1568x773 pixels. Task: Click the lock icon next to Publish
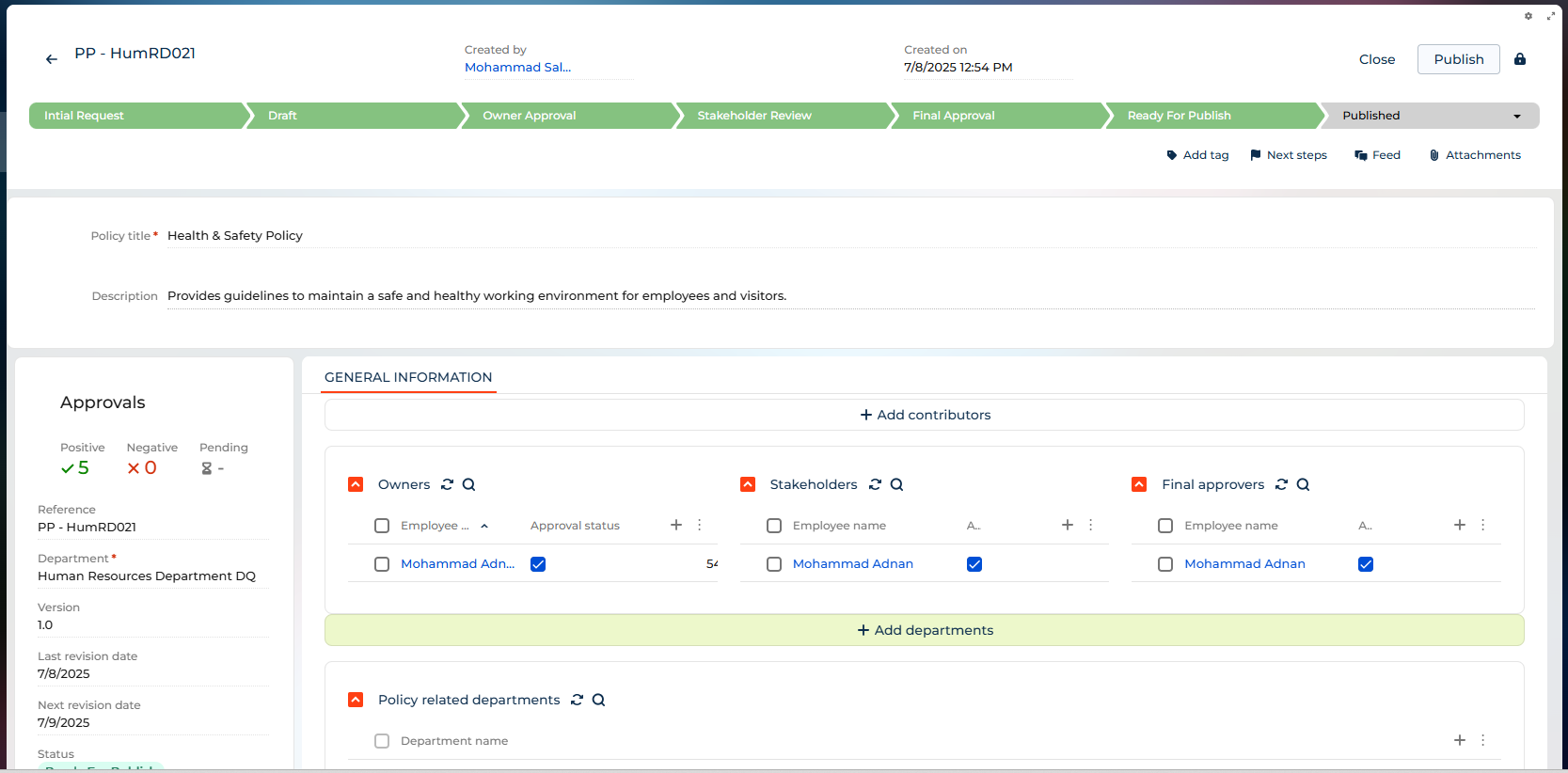coord(1520,59)
